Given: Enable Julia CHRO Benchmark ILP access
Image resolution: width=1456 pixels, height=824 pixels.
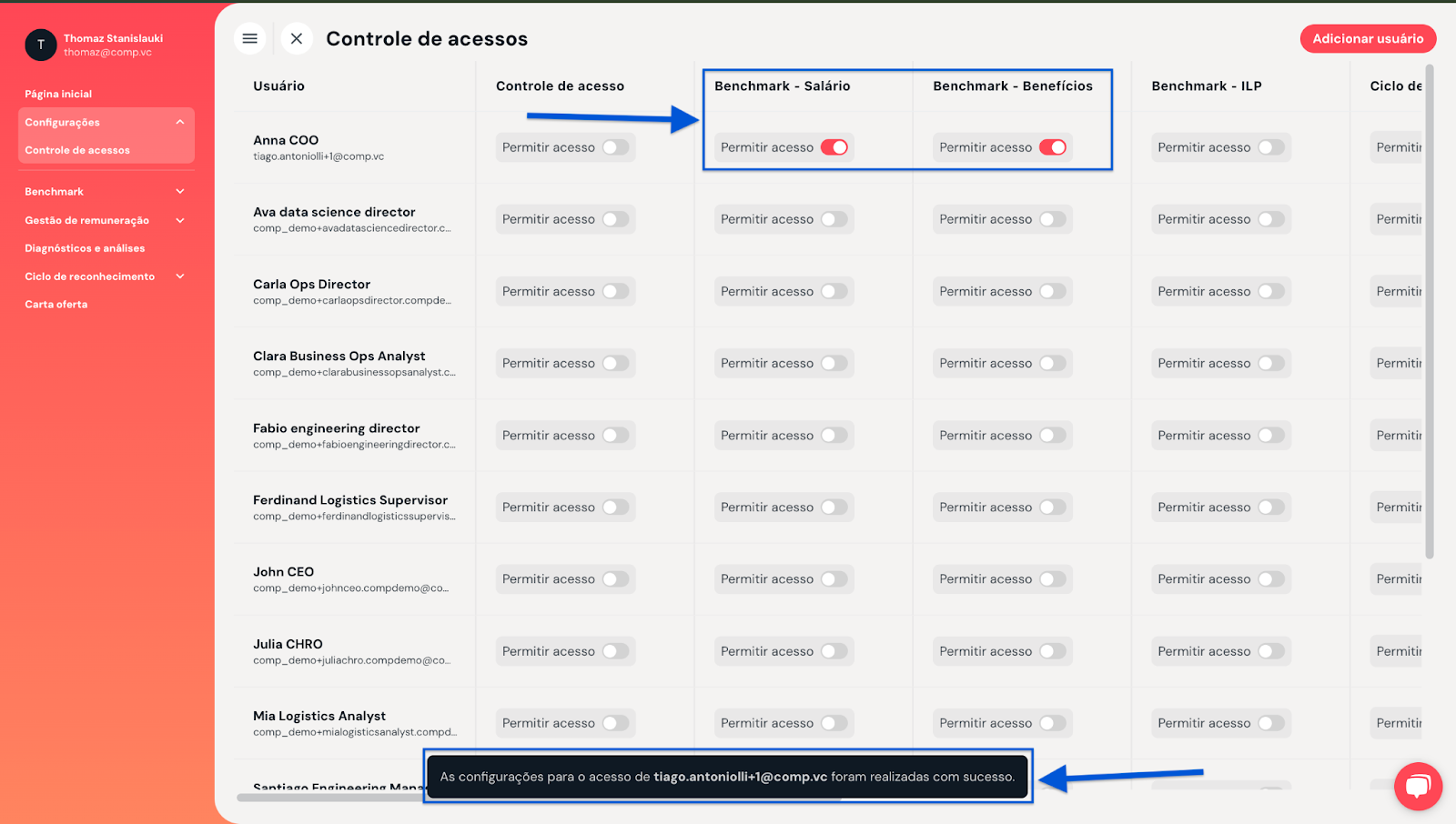Looking at the screenshot, I should click(1271, 651).
